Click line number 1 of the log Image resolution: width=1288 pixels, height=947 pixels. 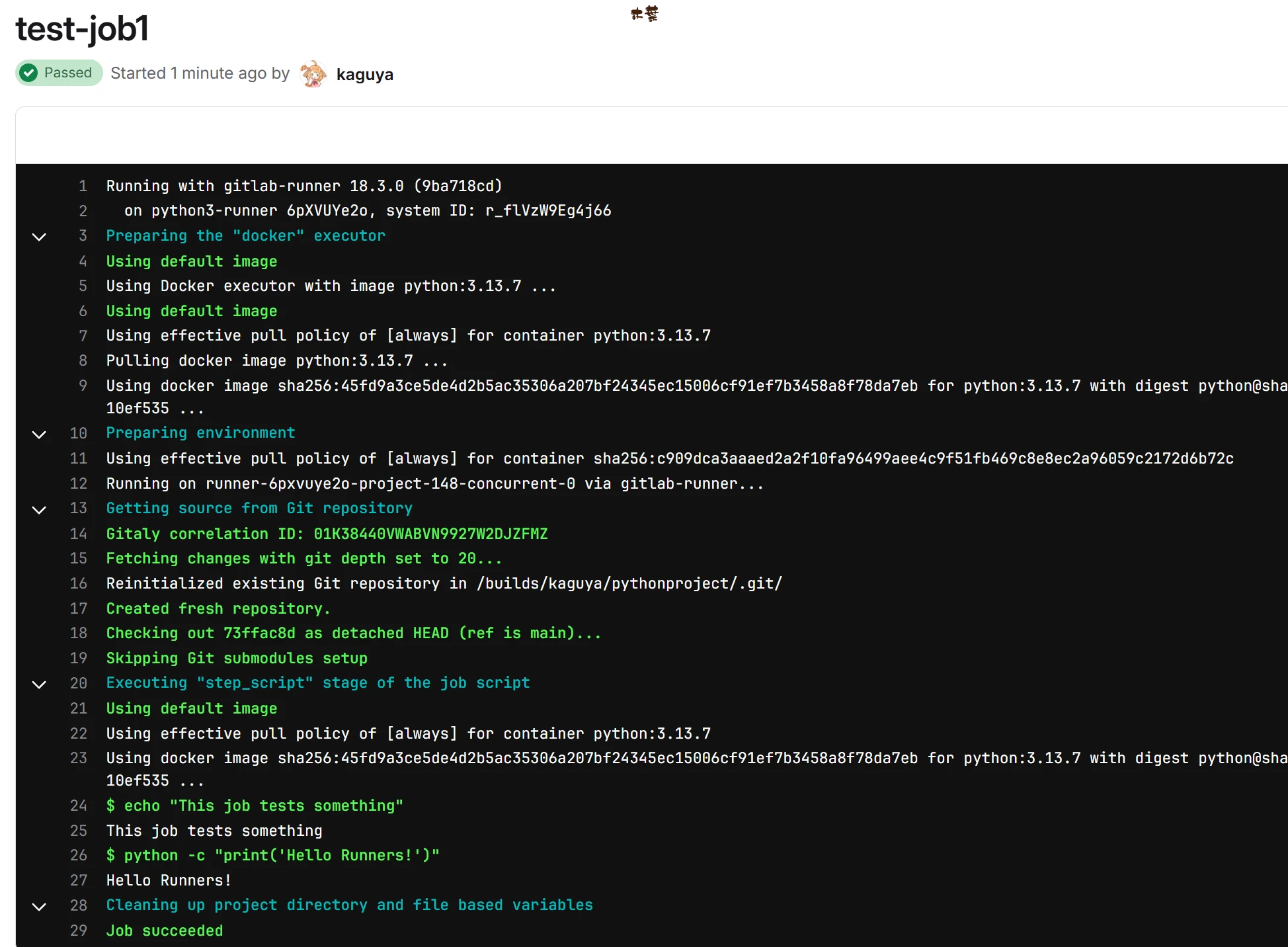click(83, 186)
